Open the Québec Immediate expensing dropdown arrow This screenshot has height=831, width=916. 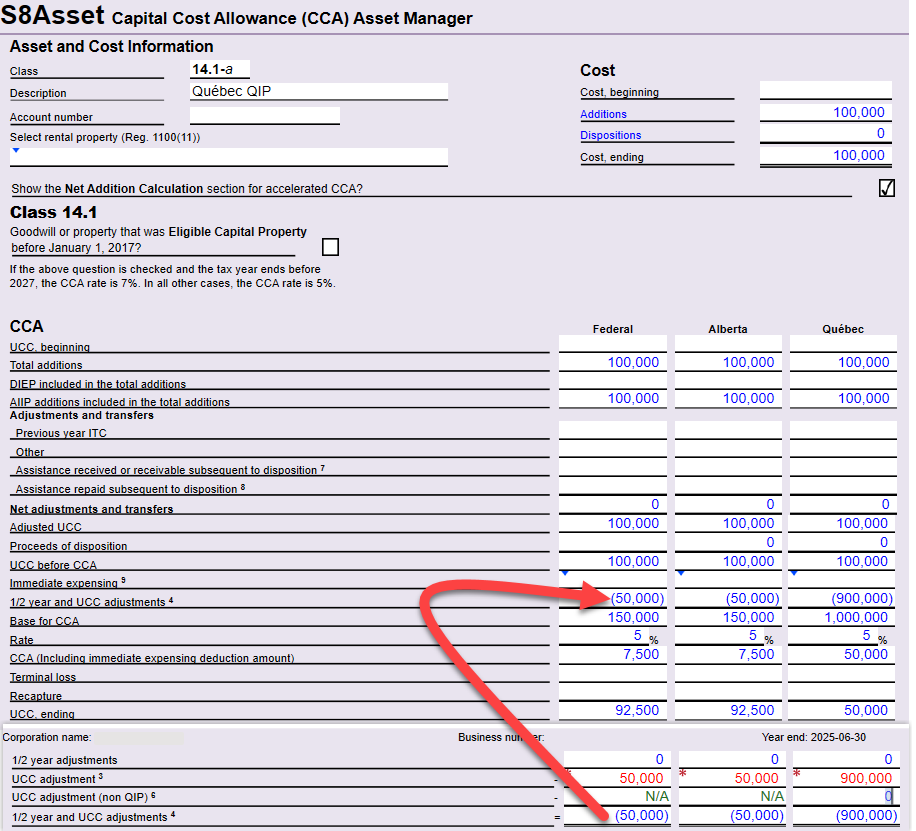coord(793,573)
